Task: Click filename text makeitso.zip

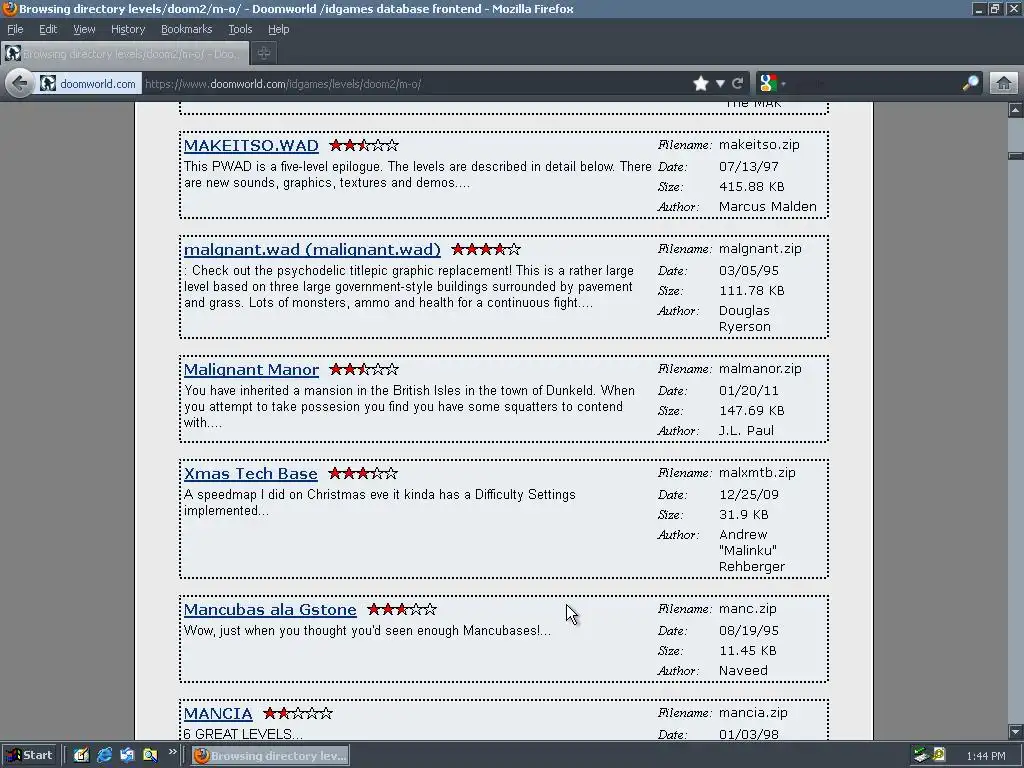Action: pos(759,144)
